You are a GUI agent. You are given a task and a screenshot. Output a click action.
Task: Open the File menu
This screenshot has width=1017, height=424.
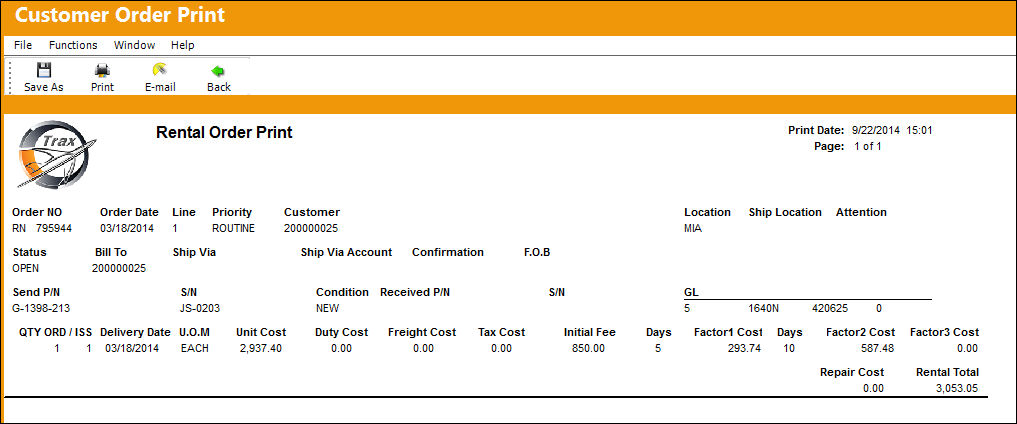click(x=23, y=45)
